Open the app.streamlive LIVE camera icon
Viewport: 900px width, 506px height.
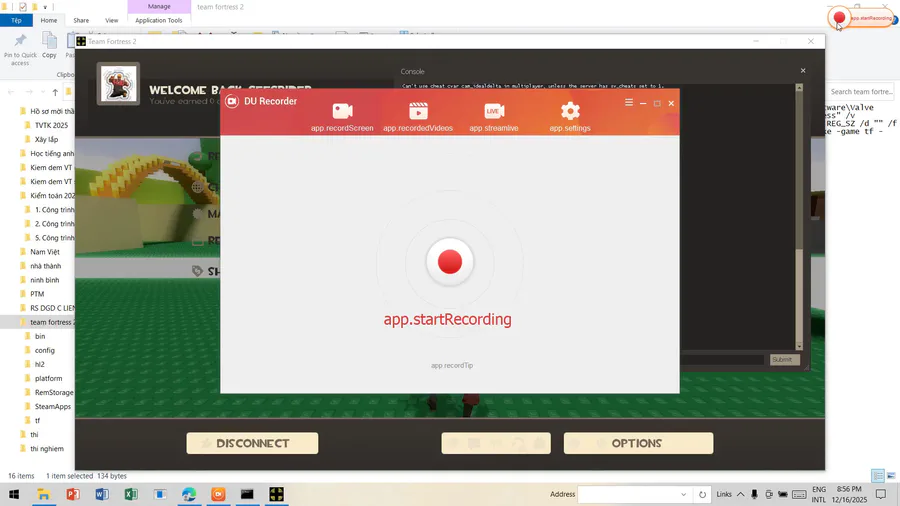(494, 111)
